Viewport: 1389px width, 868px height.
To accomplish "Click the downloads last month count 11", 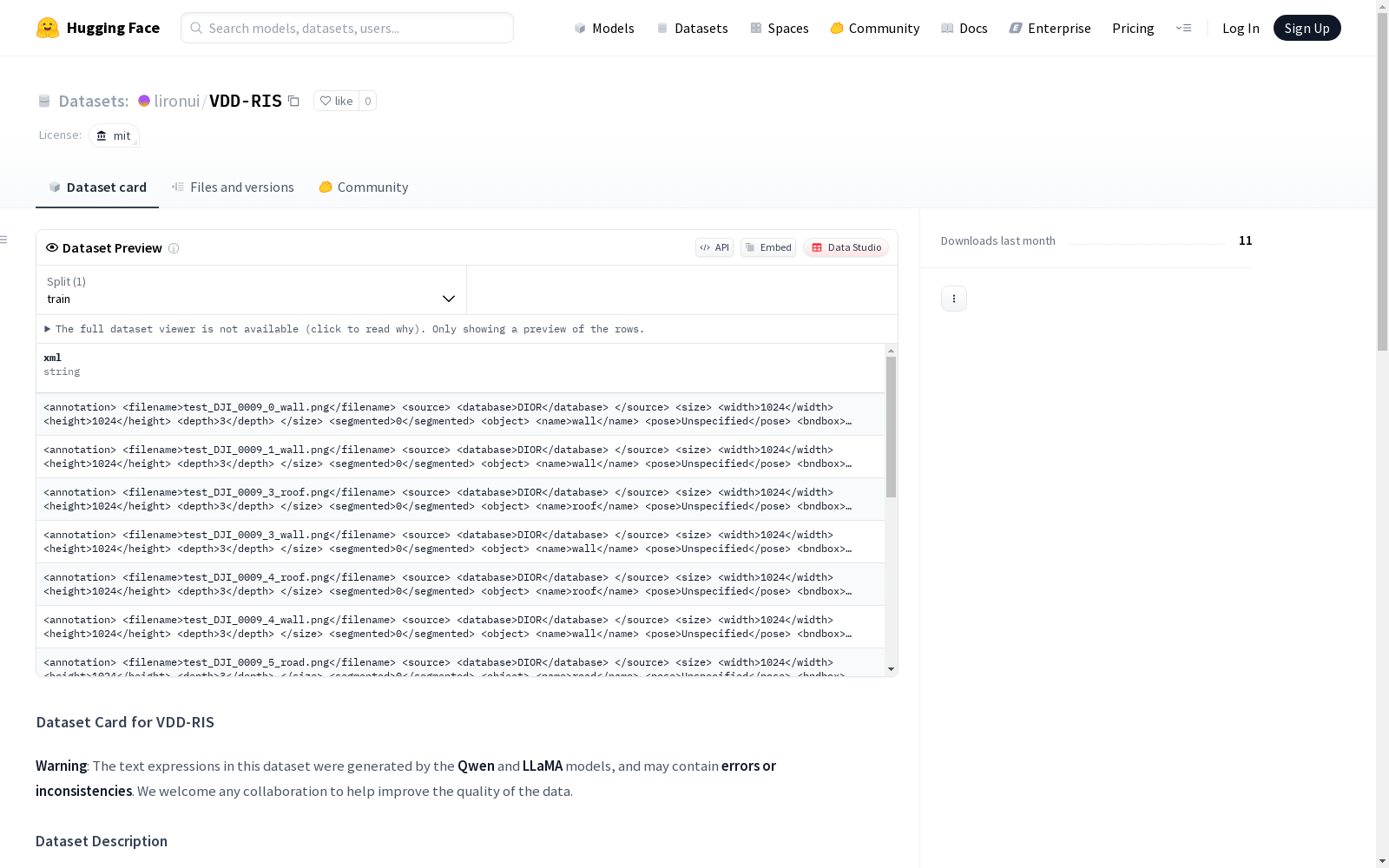I will 1246,240.
